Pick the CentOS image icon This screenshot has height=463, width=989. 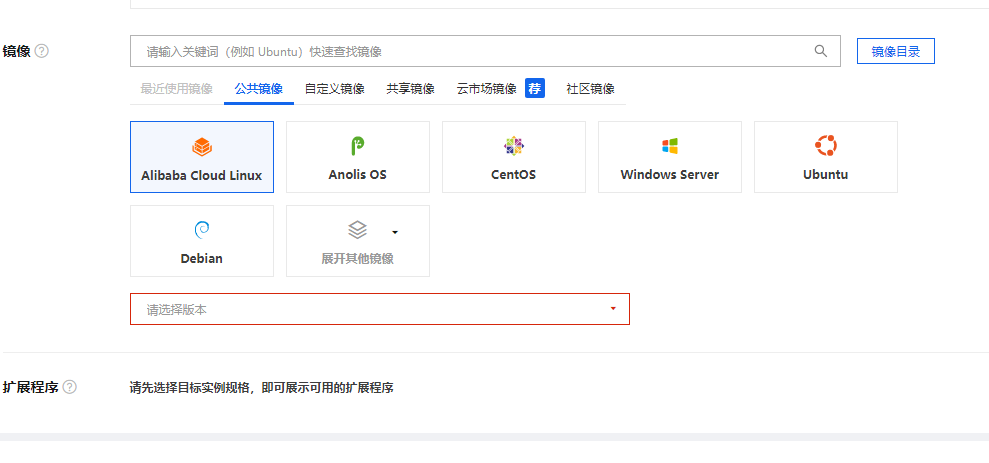click(514, 147)
